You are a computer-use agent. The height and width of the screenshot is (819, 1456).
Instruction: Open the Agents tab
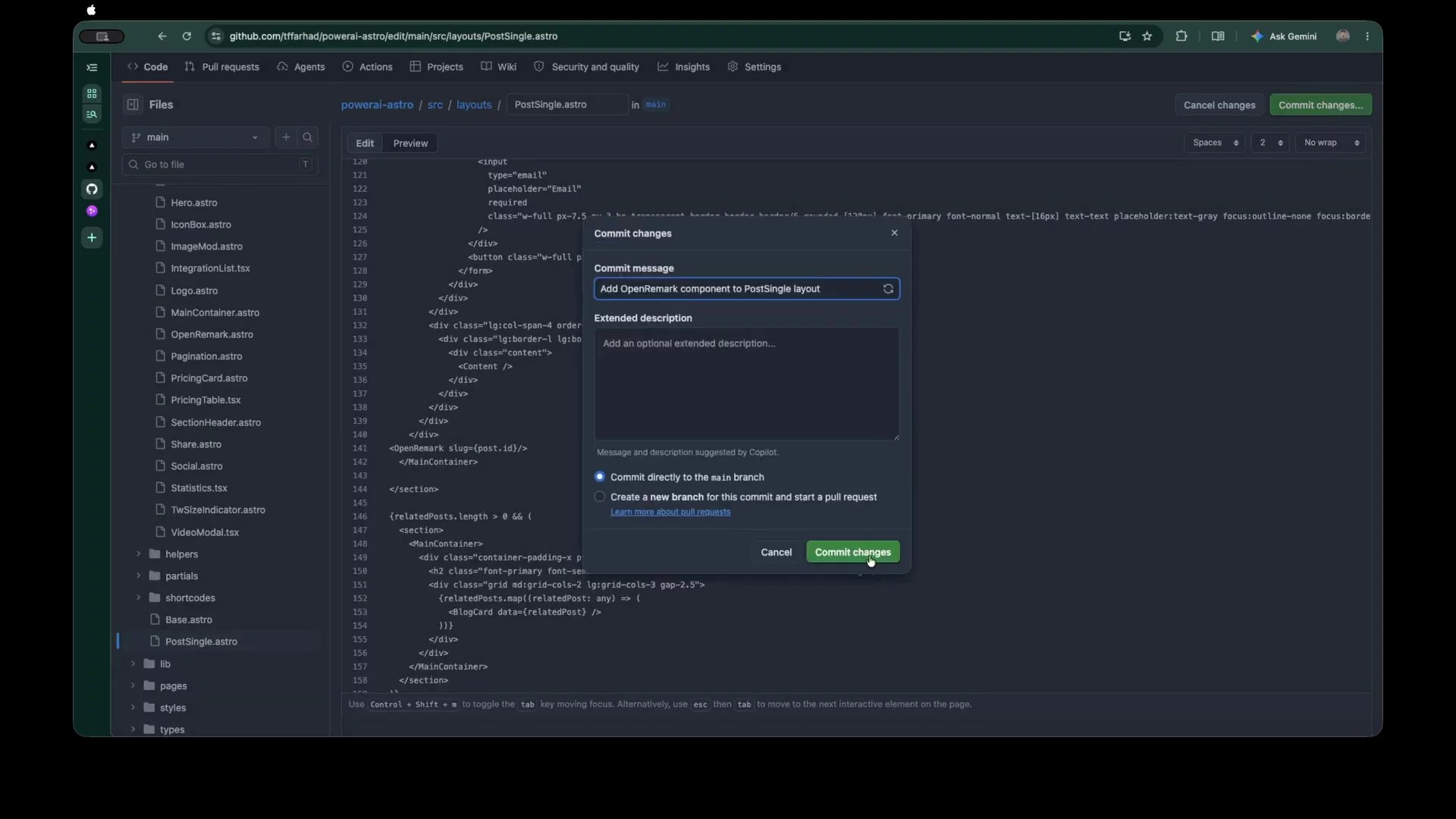(x=301, y=67)
